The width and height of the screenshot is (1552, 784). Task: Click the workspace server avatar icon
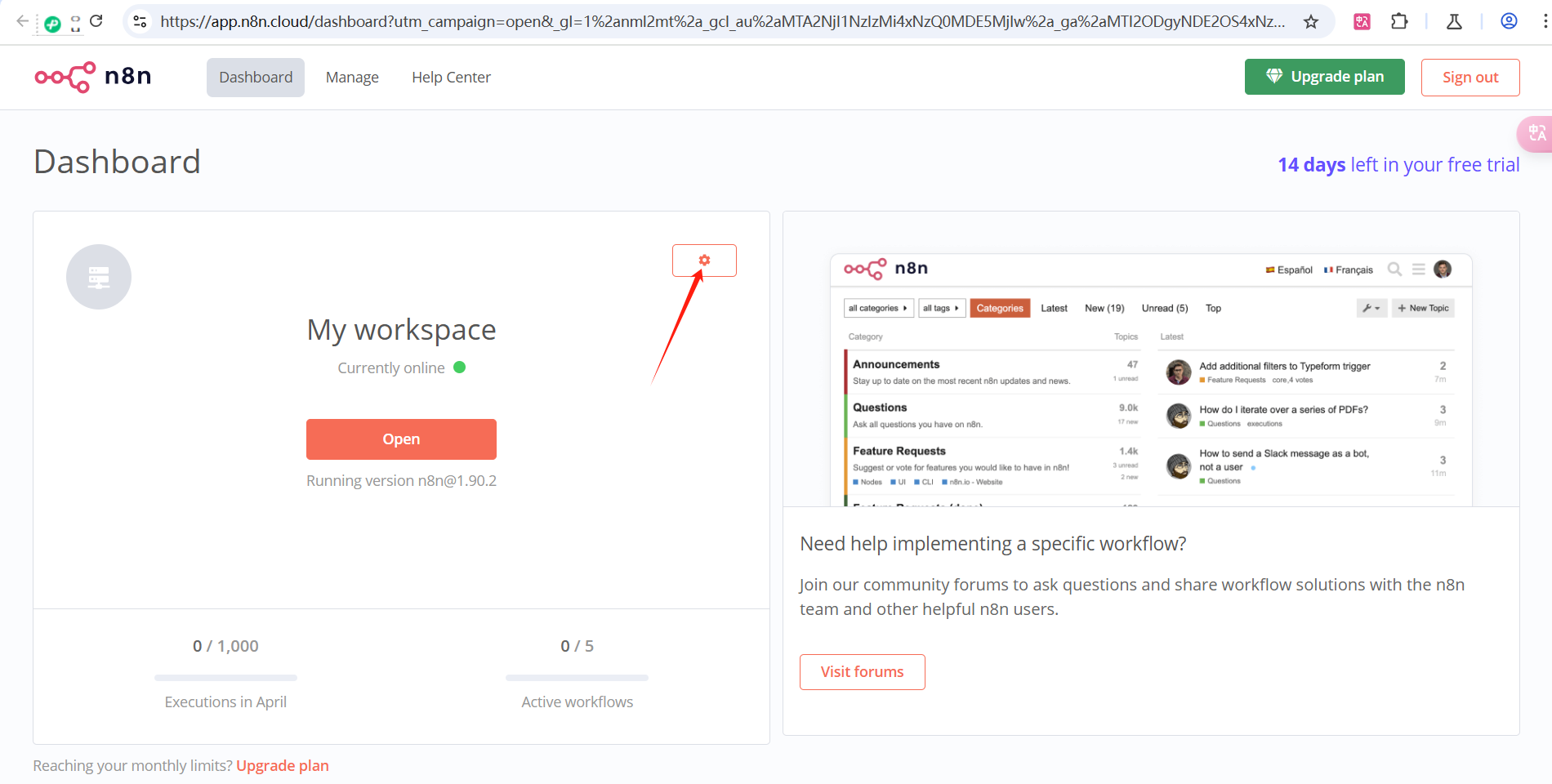(99, 277)
